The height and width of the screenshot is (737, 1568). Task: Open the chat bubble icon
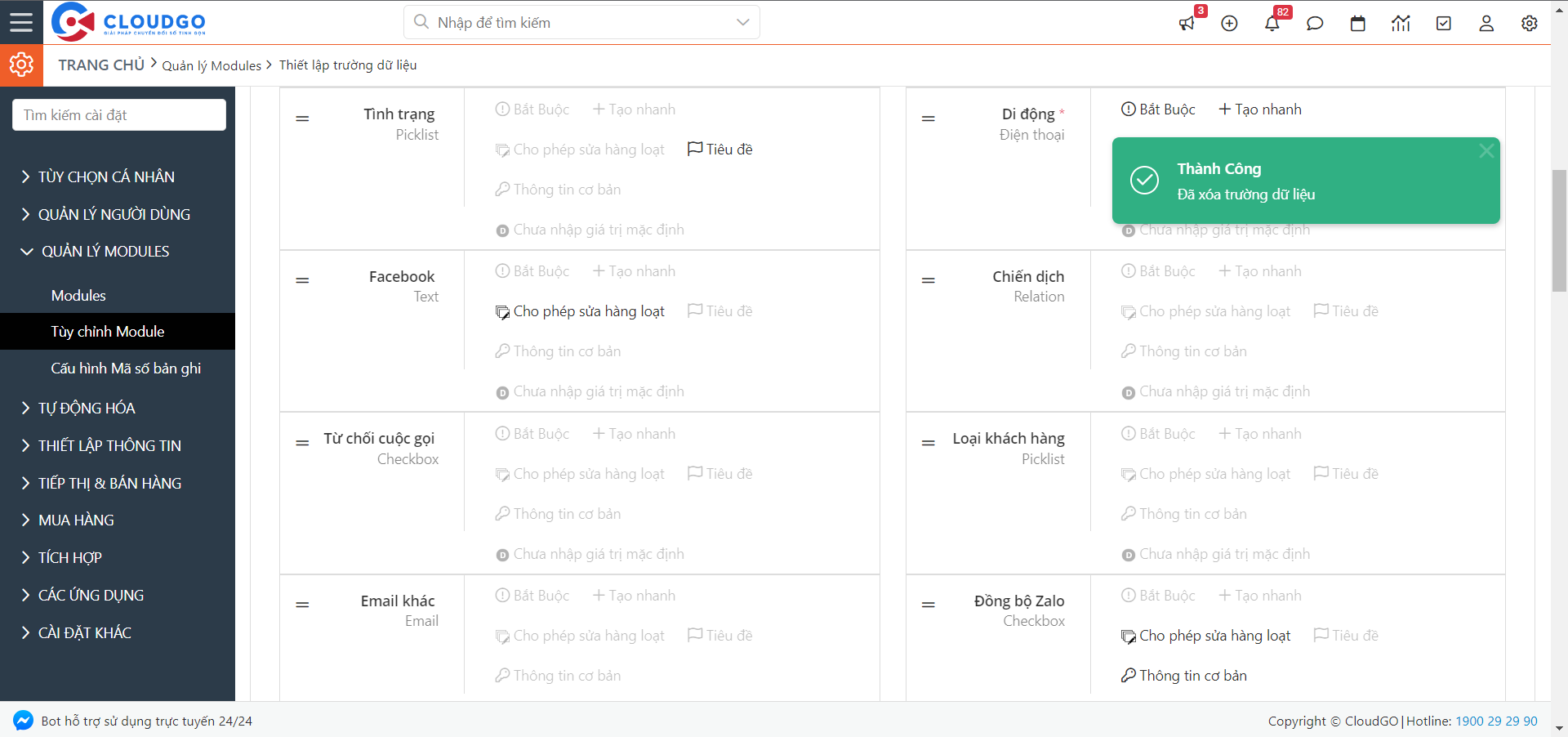coord(1315,23)
